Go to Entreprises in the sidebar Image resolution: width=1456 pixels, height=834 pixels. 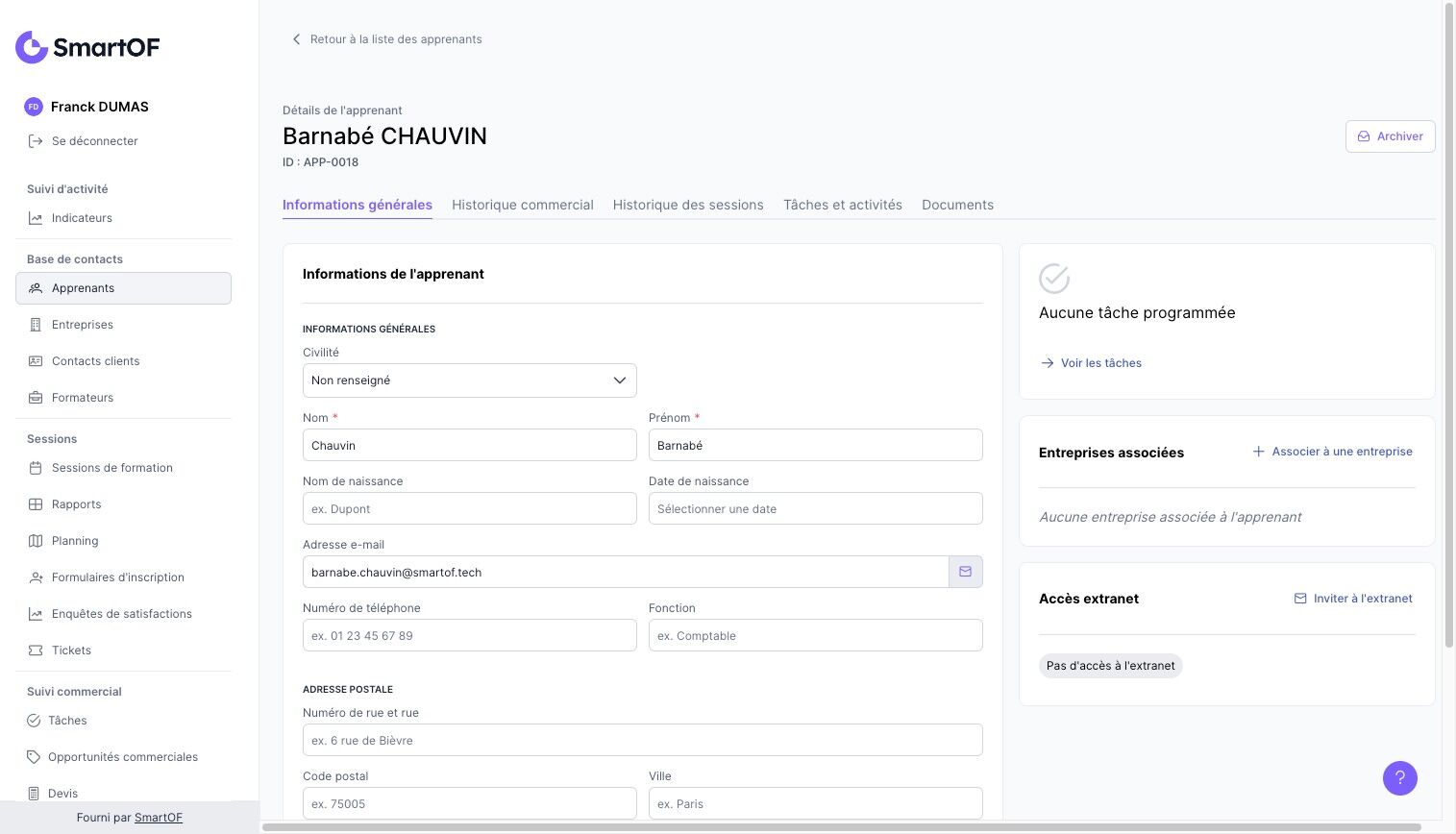pyautogui.click(x=83, y=325)
